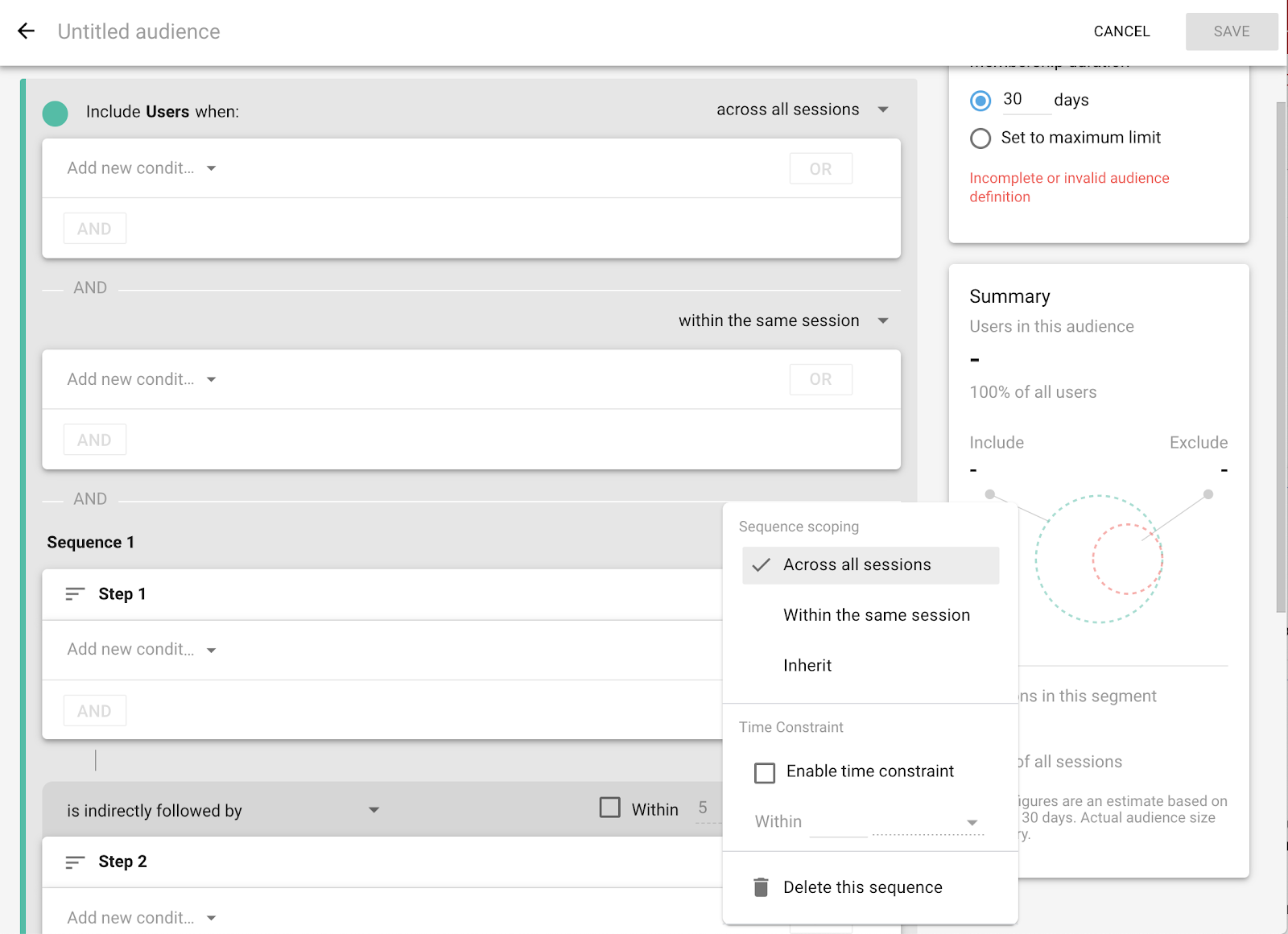Click the SAVE button

pyautogui.click(x=1231, y=31)
